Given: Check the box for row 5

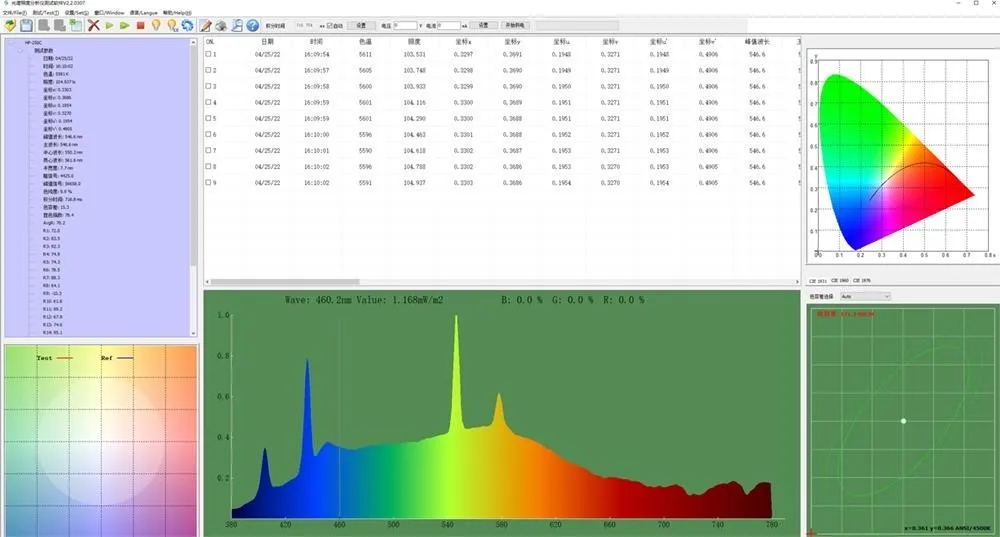Looking at the screenshot, I should tap(209, 119).
